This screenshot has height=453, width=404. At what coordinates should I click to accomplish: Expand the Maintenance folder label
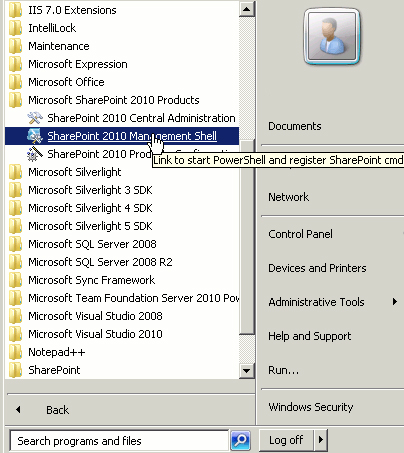tap(59, 46)
